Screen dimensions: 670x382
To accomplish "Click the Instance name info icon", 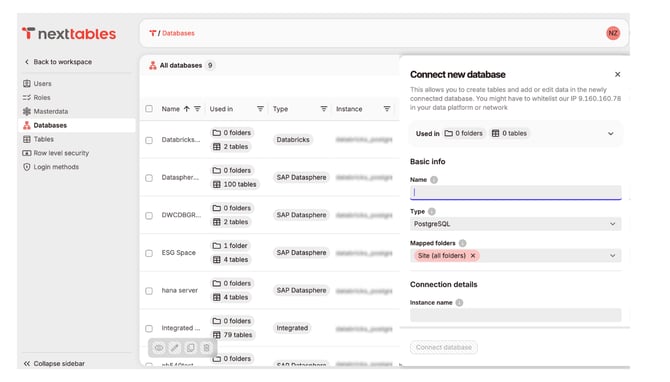I will coord(459,303).
